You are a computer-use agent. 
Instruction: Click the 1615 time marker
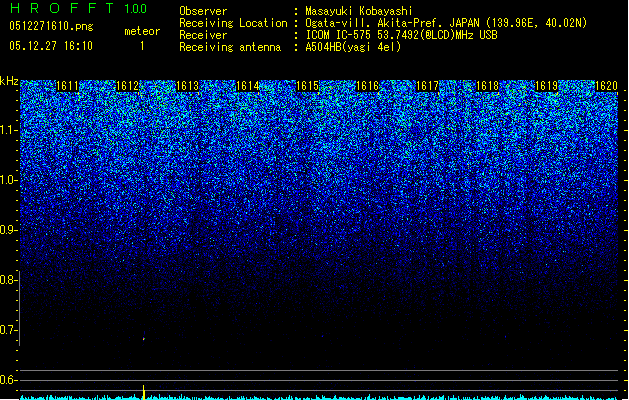coord(307,86)
